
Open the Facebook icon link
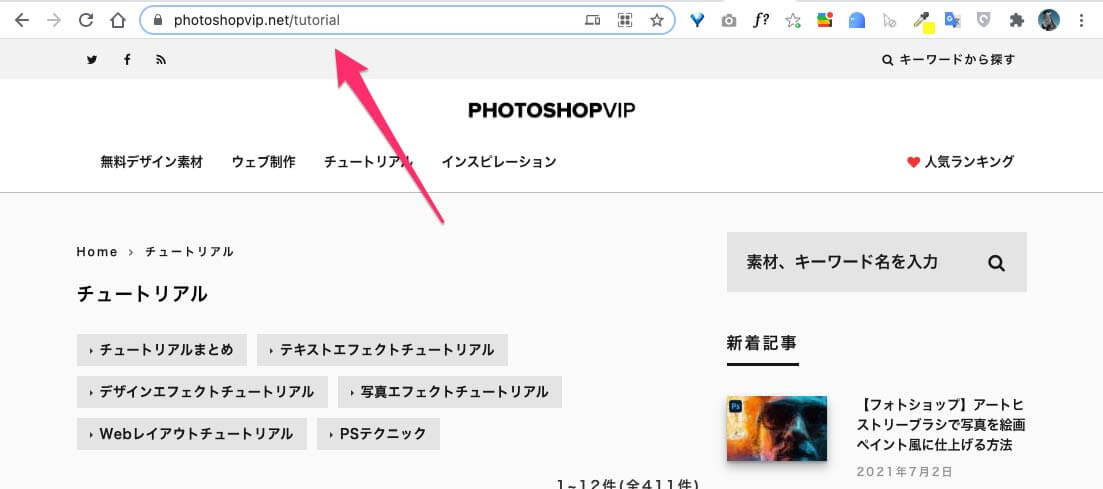[x=127, y=60]
